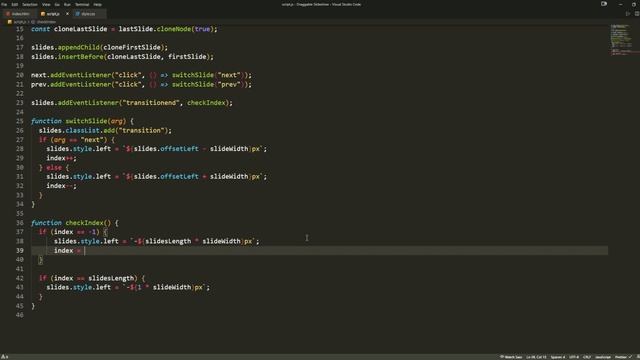Open the File menu
This screenshot has width=640, height=360.
4,4
